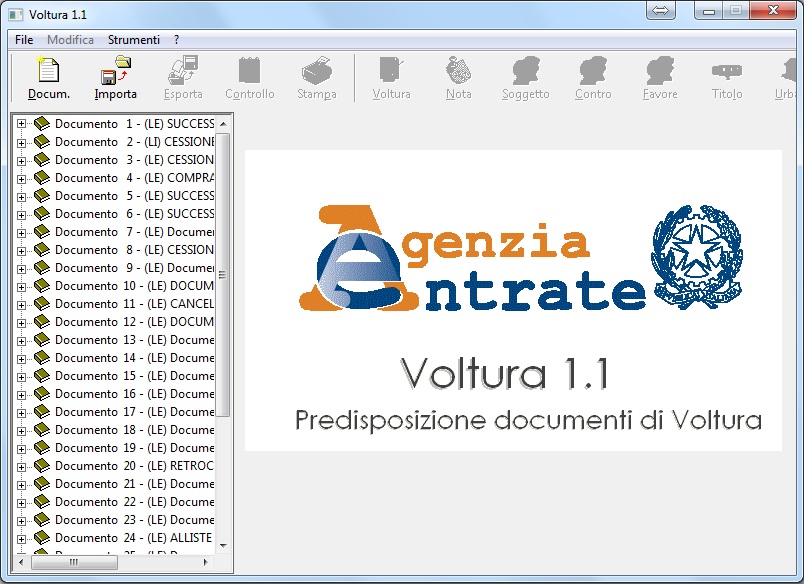The width and height of the screenshot is (804, 584).
Task: Click the book icon of Documento 16
Action: point(42,394)
